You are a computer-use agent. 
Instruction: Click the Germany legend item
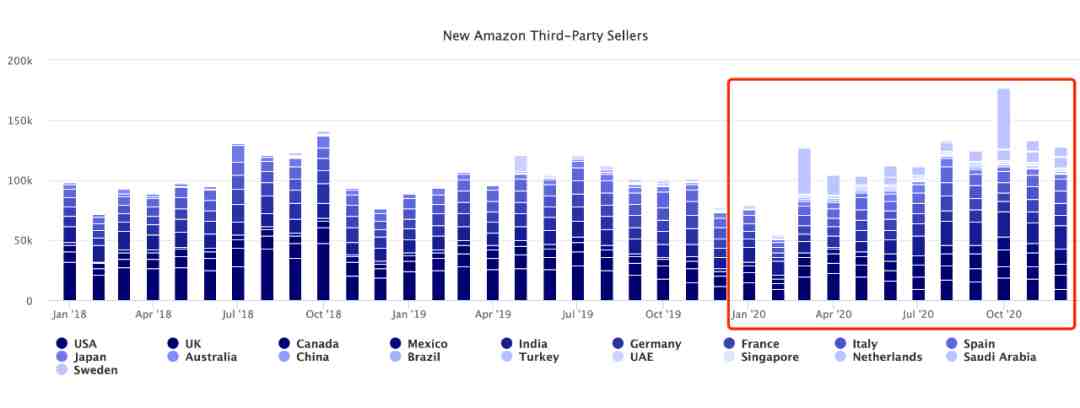pos(647,343)
